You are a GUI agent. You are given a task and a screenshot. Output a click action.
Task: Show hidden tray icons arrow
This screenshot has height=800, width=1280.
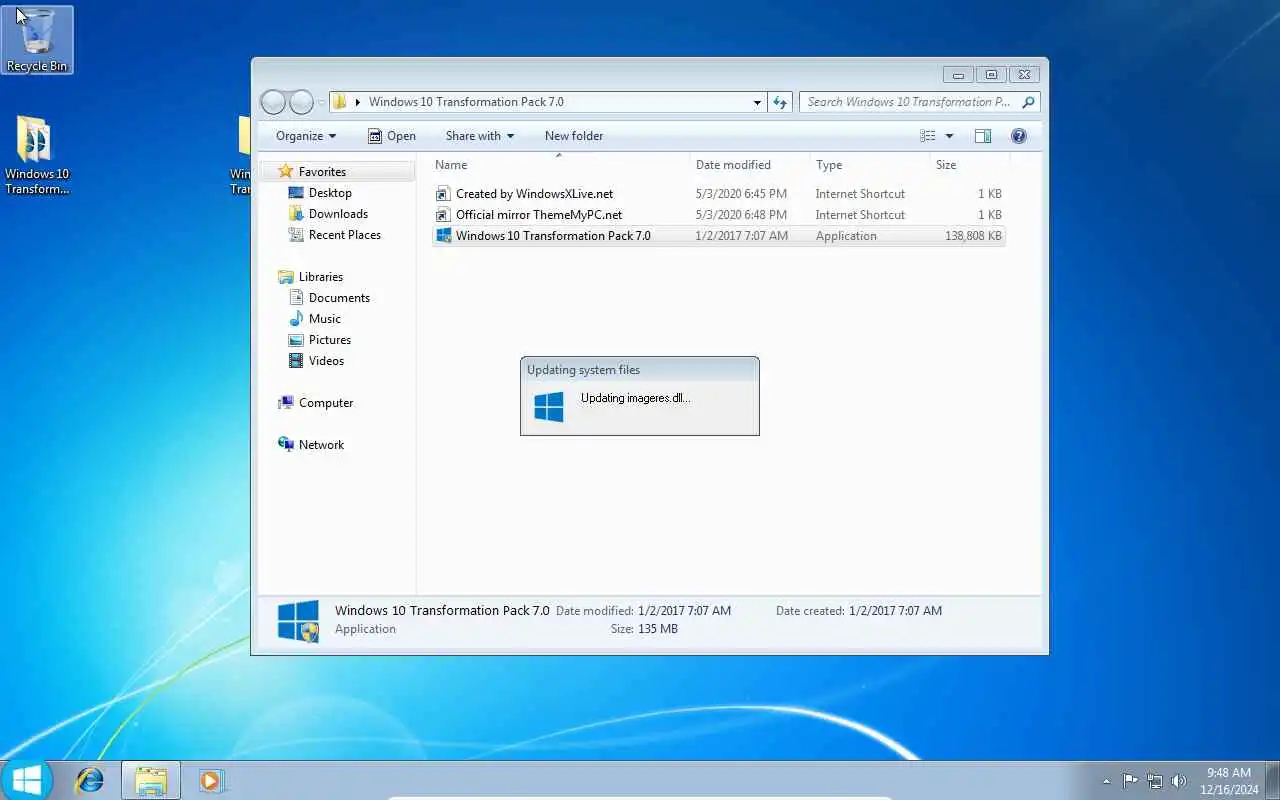tap(1106, 781)
